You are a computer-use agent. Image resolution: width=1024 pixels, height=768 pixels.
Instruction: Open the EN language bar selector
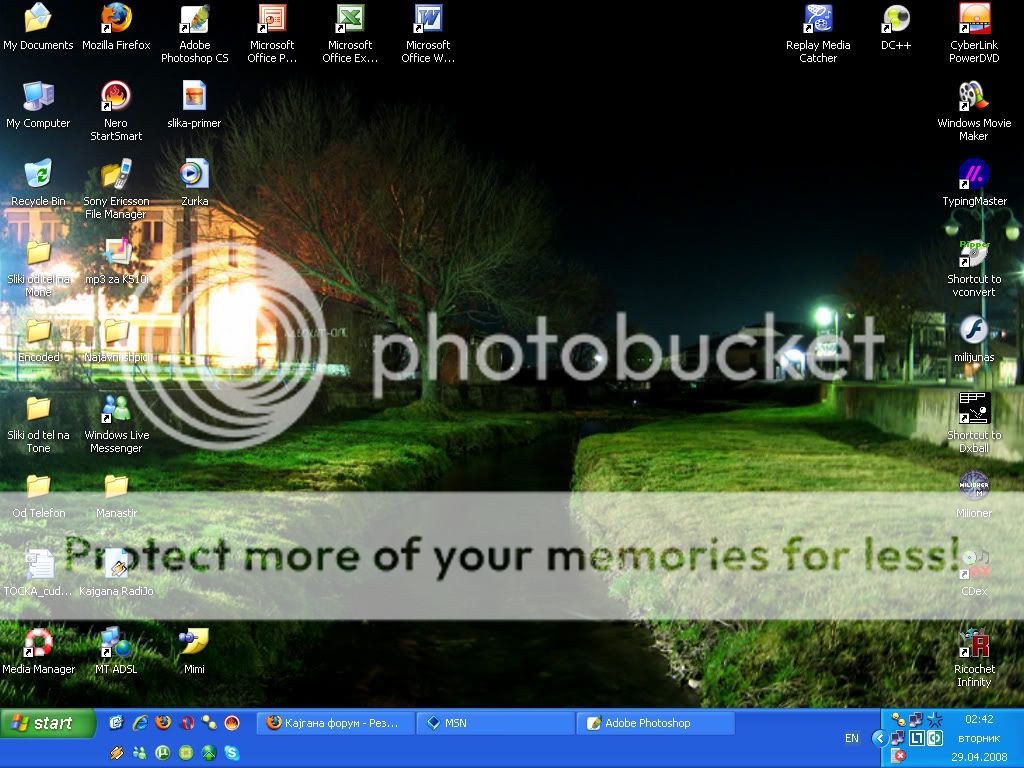pyautogui.click(x=852, y=738)
